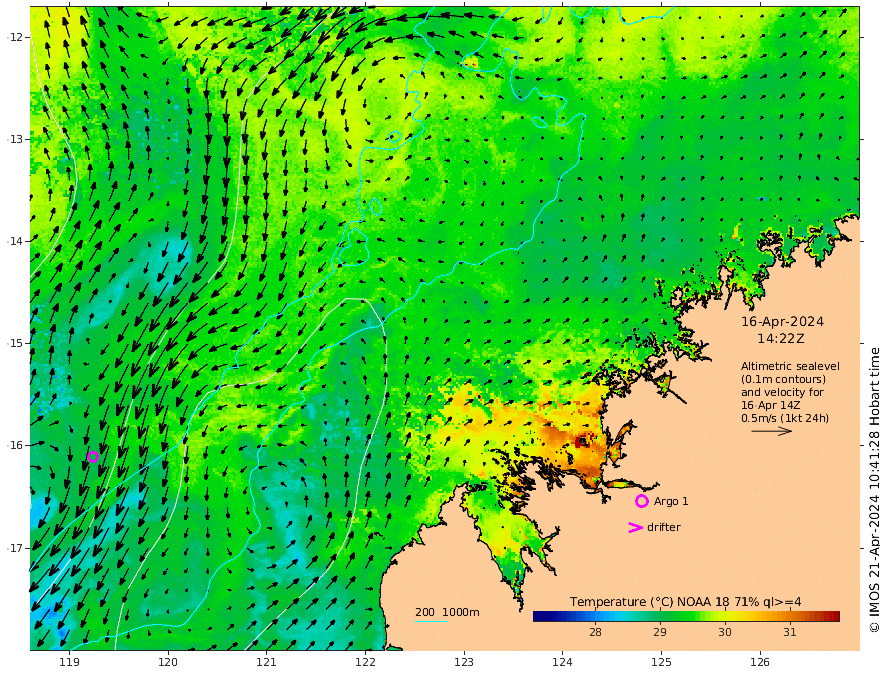Viewport: 880px width, 680px height.
Task: Click the magenta drifter arrowhead symbol in legend
Action: tap(635, 527)
